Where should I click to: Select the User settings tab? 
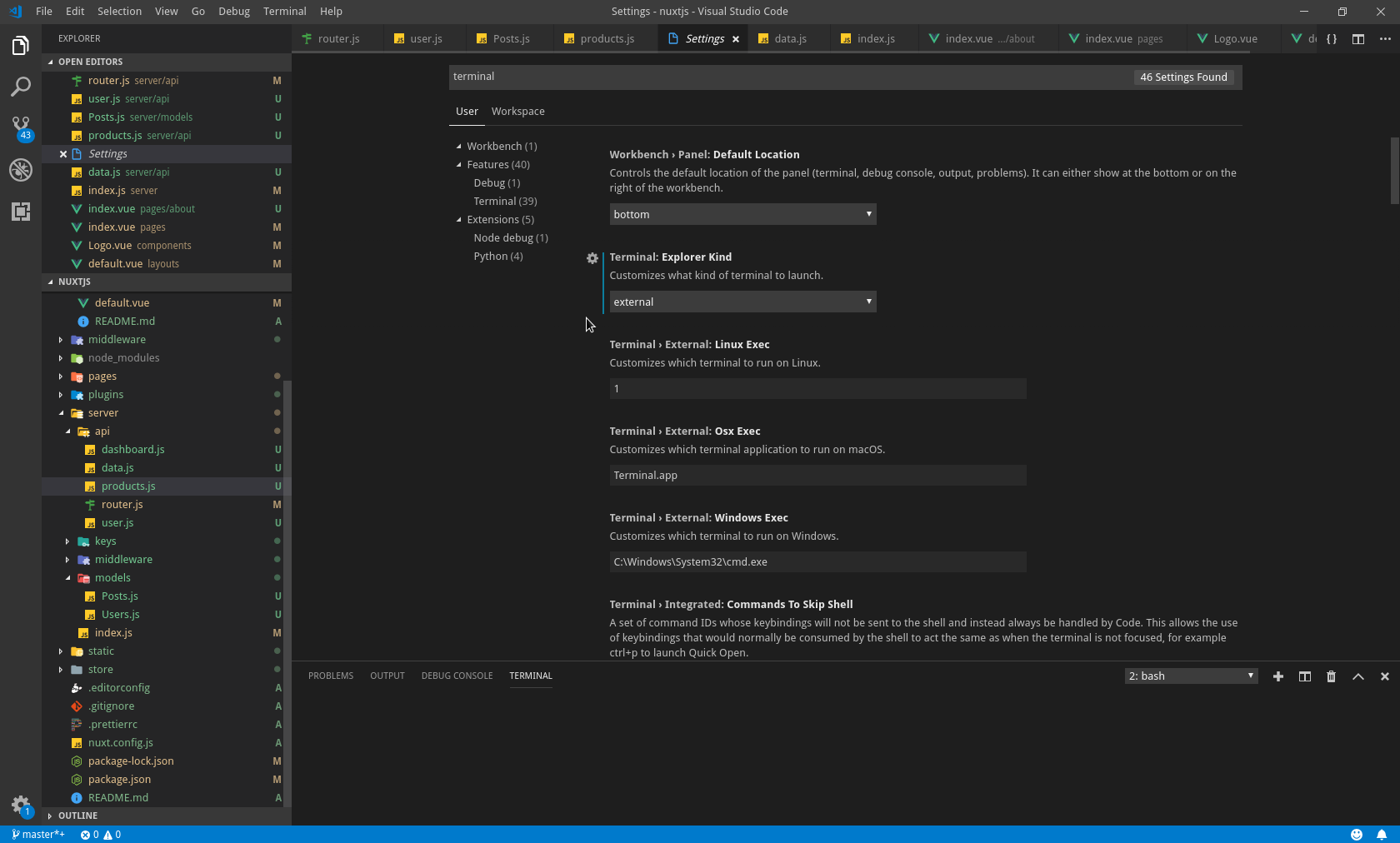[x=467, y=112]
